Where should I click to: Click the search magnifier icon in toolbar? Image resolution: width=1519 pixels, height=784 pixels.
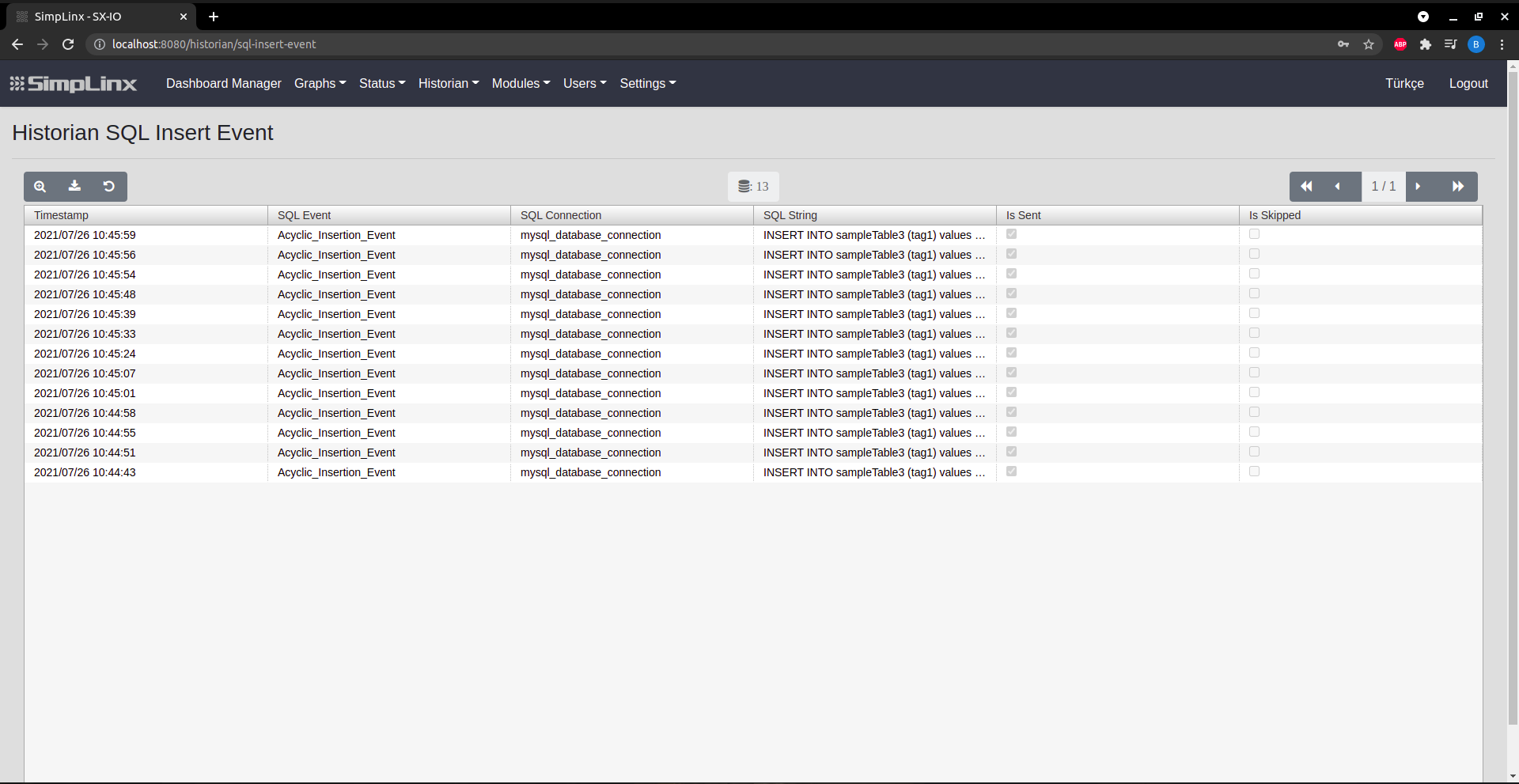pyautogui.click(x=40, y=187)
